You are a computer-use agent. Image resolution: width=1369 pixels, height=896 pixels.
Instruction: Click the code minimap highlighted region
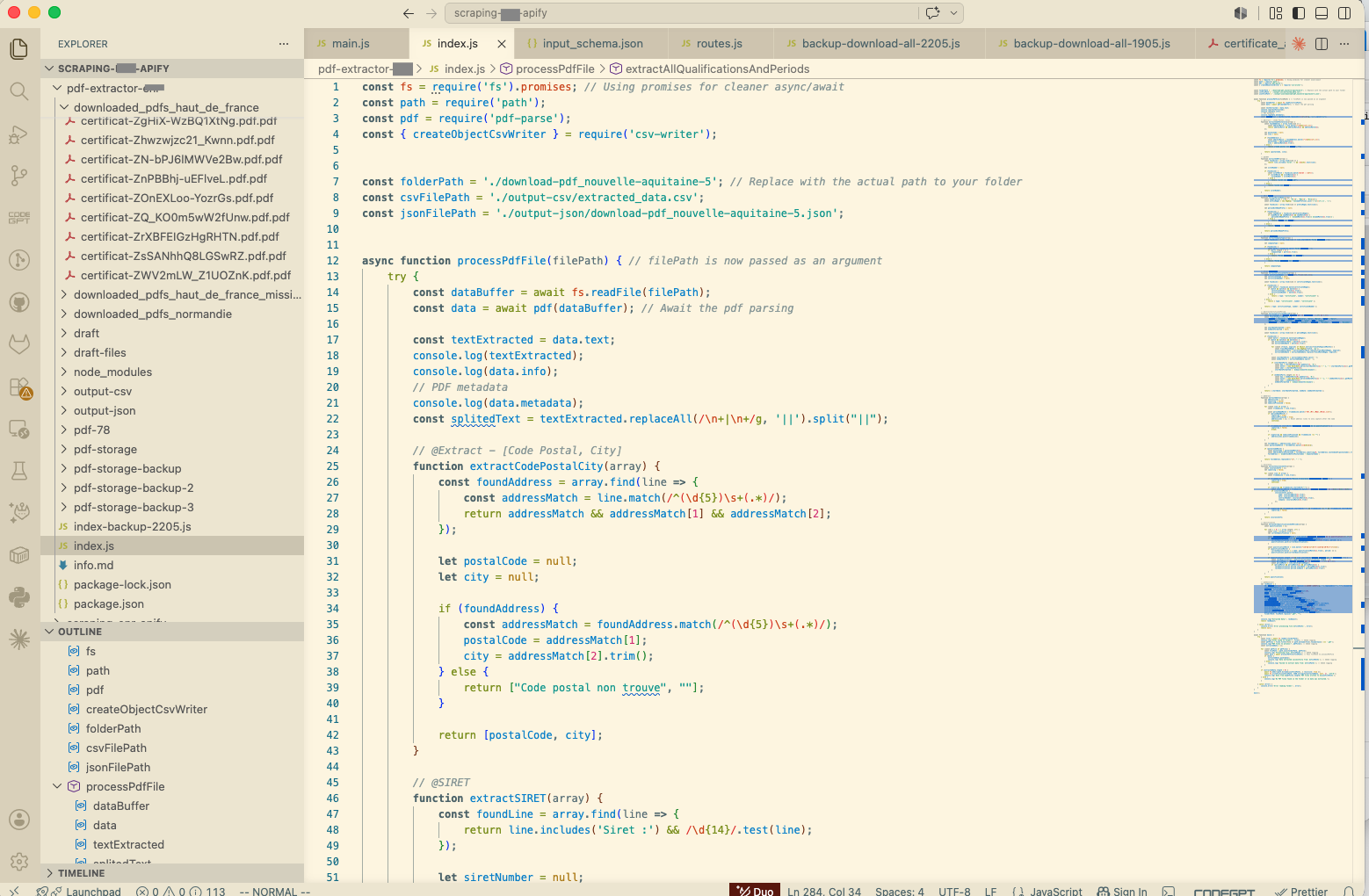[1302, 598]
